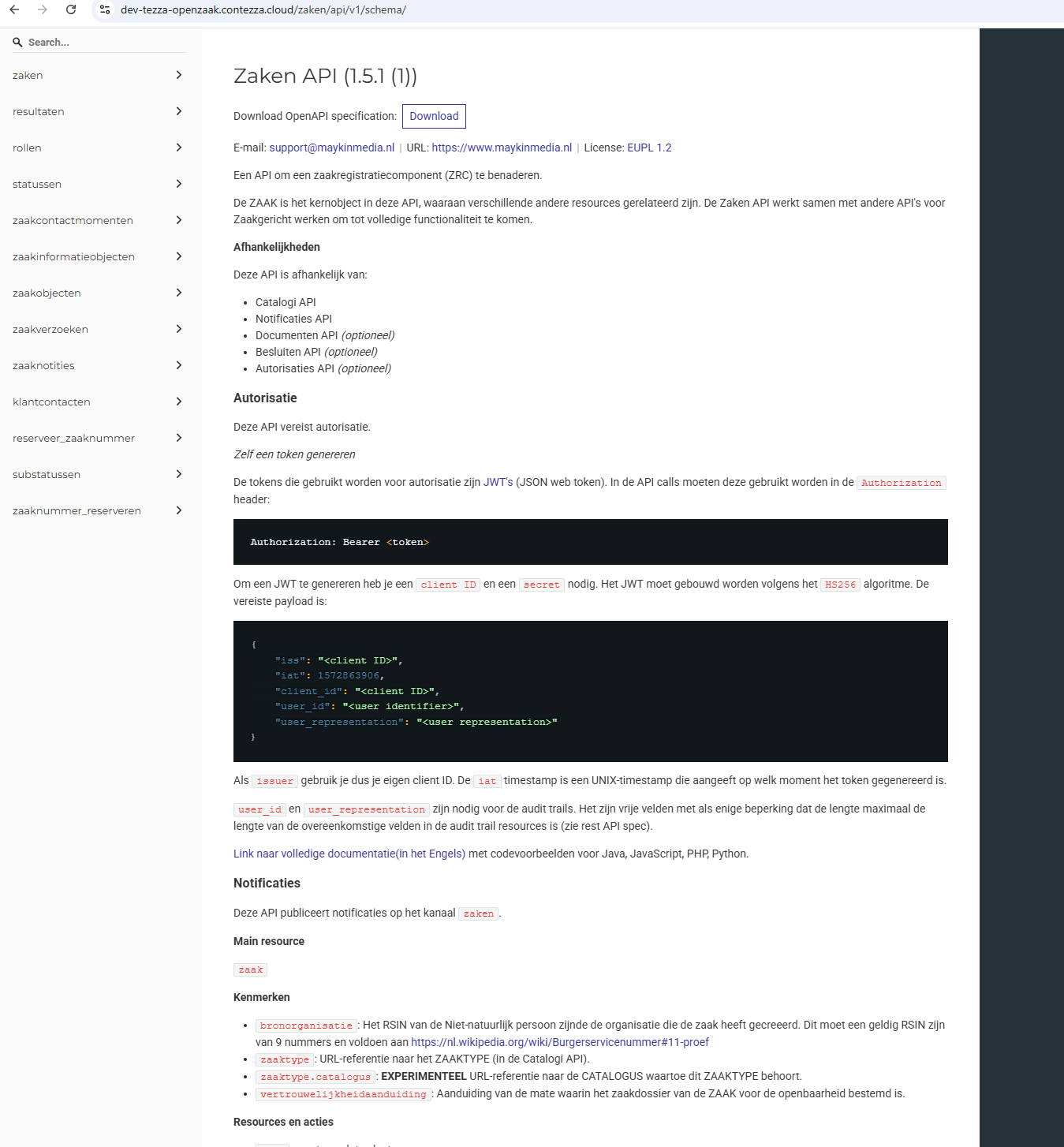Select substatussen in the navigation
The height and width of the screenshot is (1147, 1064).
pyautogui.click(x=47, y=474)
